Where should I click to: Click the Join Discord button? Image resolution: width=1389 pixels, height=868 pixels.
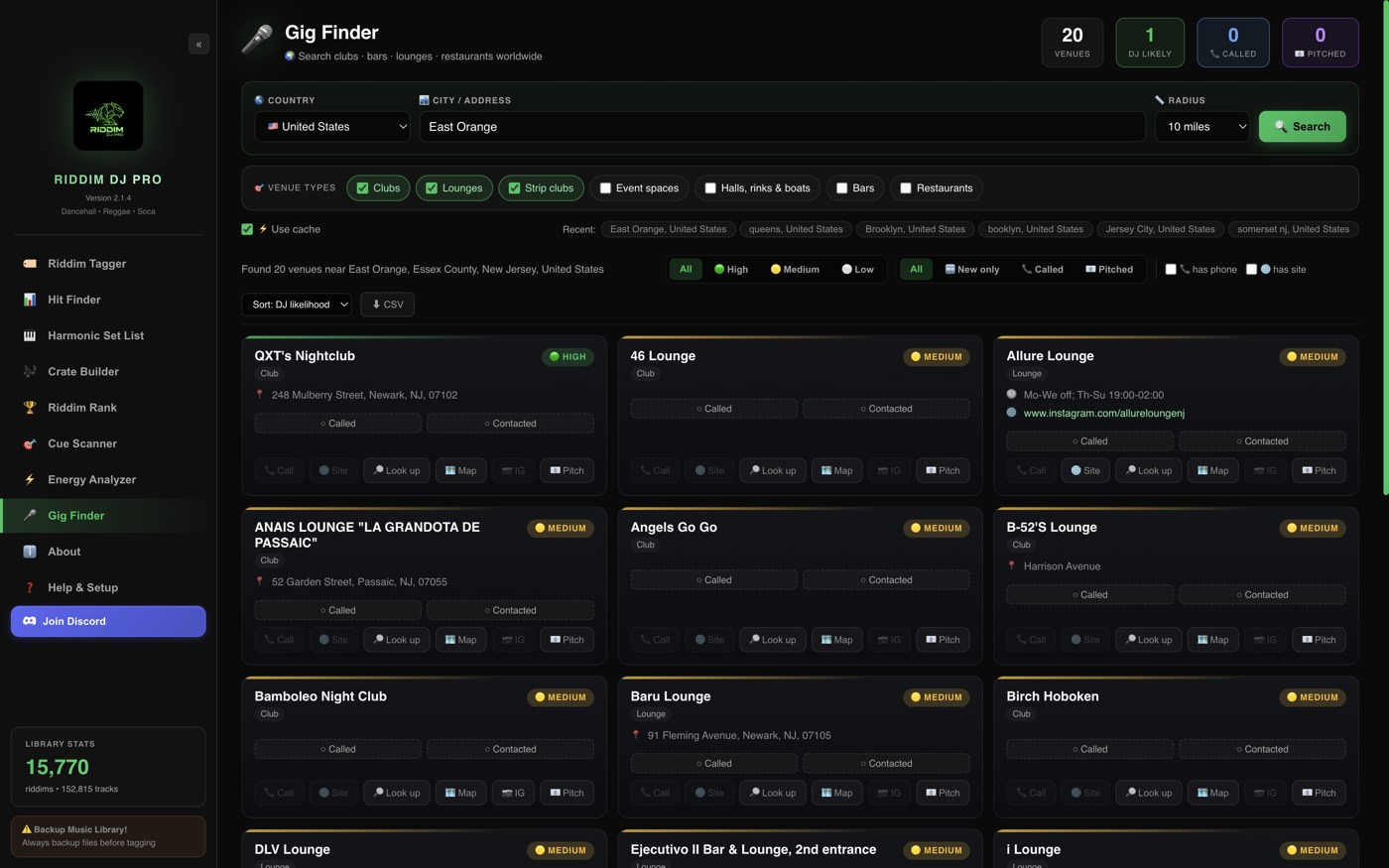click(x=108, y=621)
